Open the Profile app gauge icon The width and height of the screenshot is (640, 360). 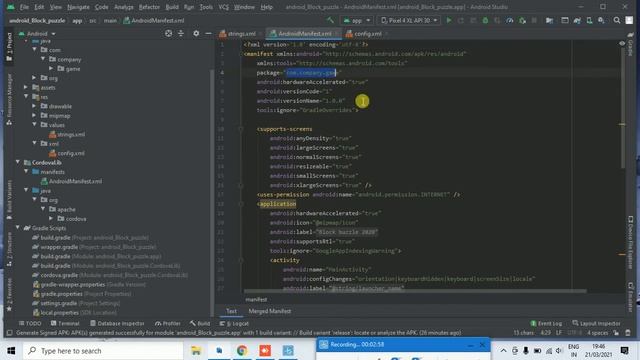[509, 20]
